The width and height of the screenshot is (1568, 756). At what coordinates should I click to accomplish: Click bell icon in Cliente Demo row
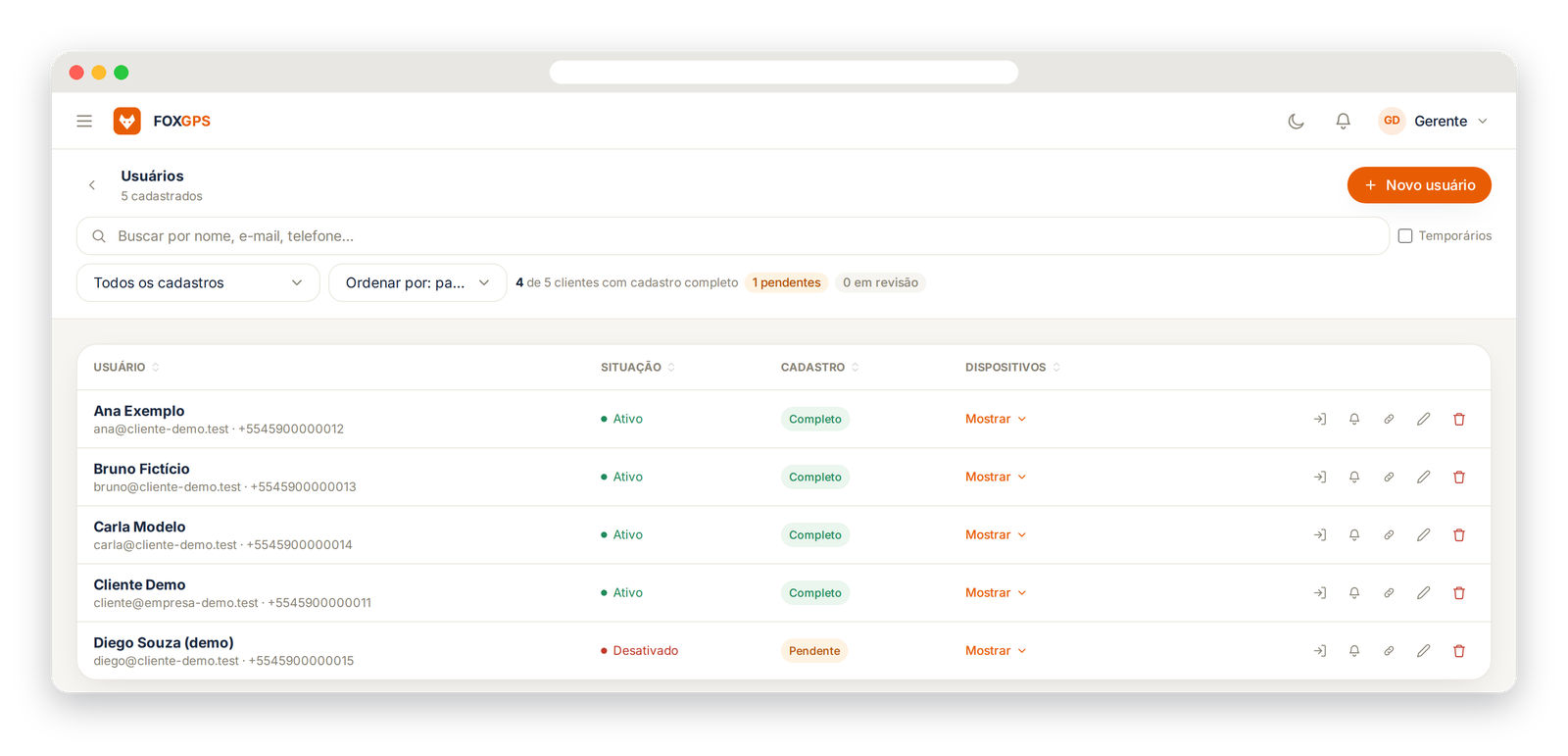click(1354, 593)
